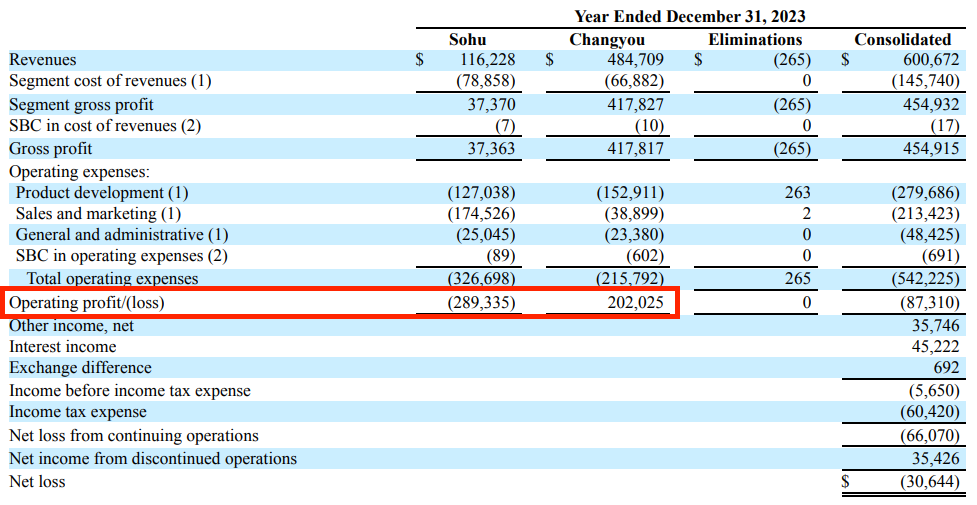977x505 pixels.
Task: Click 'Net income from discontinued operations' label
Action: 153,459
